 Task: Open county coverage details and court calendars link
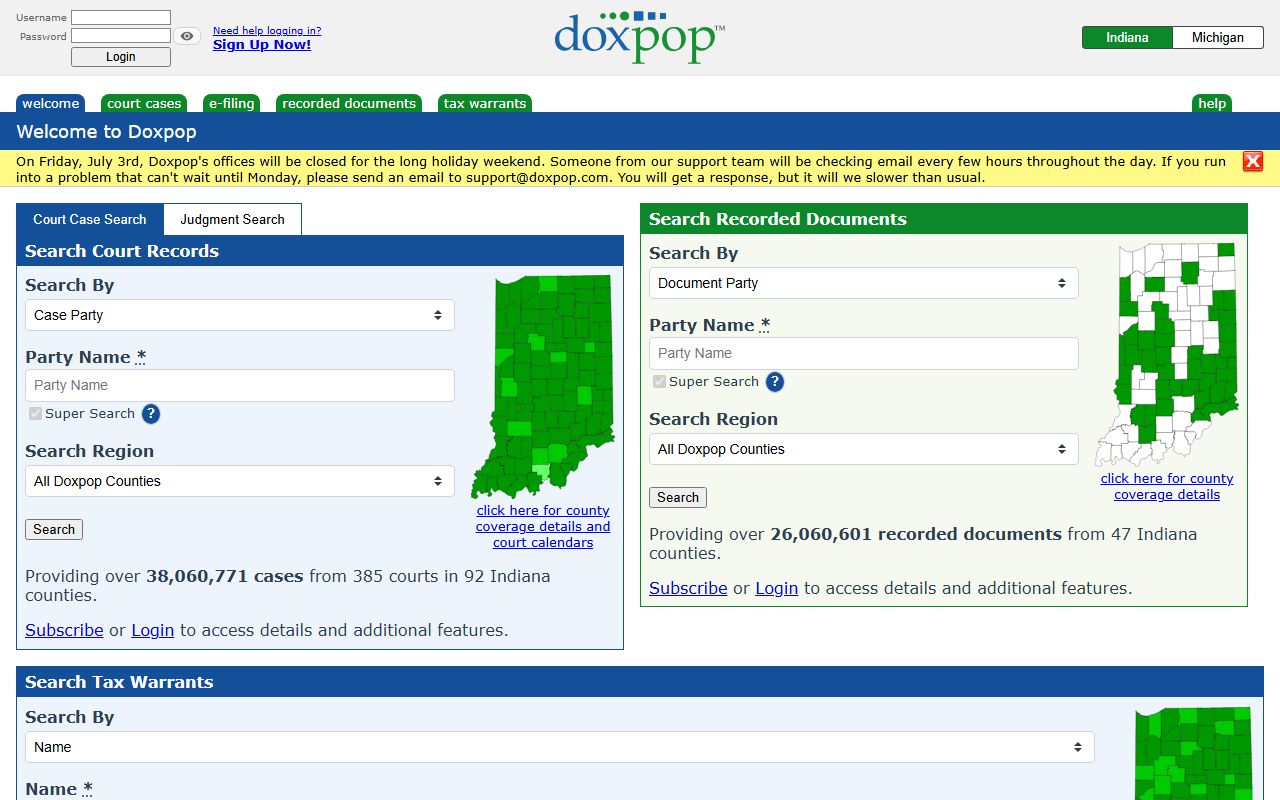[543, 526]
